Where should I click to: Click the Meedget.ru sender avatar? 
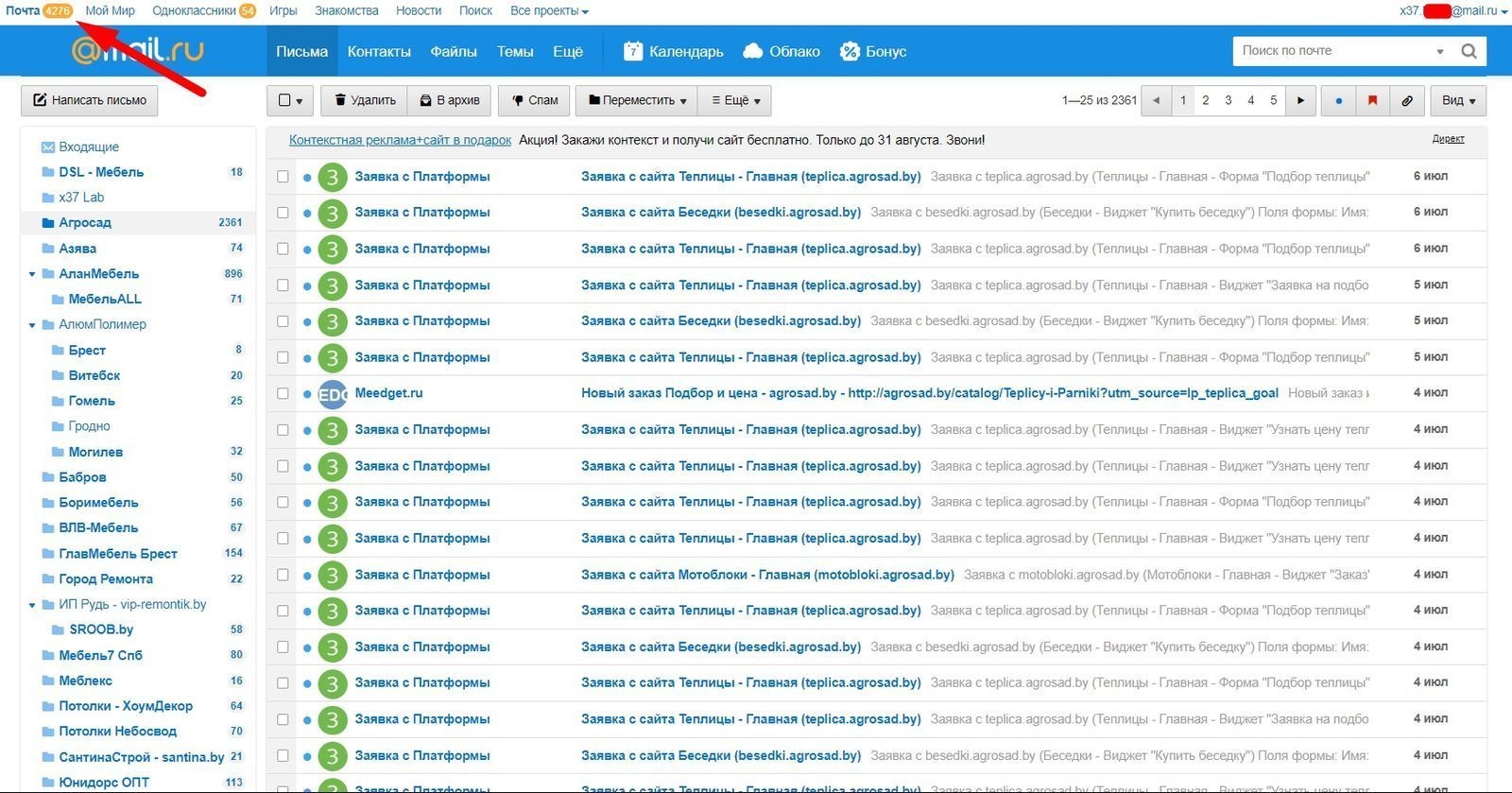click(x=332, y=394)
